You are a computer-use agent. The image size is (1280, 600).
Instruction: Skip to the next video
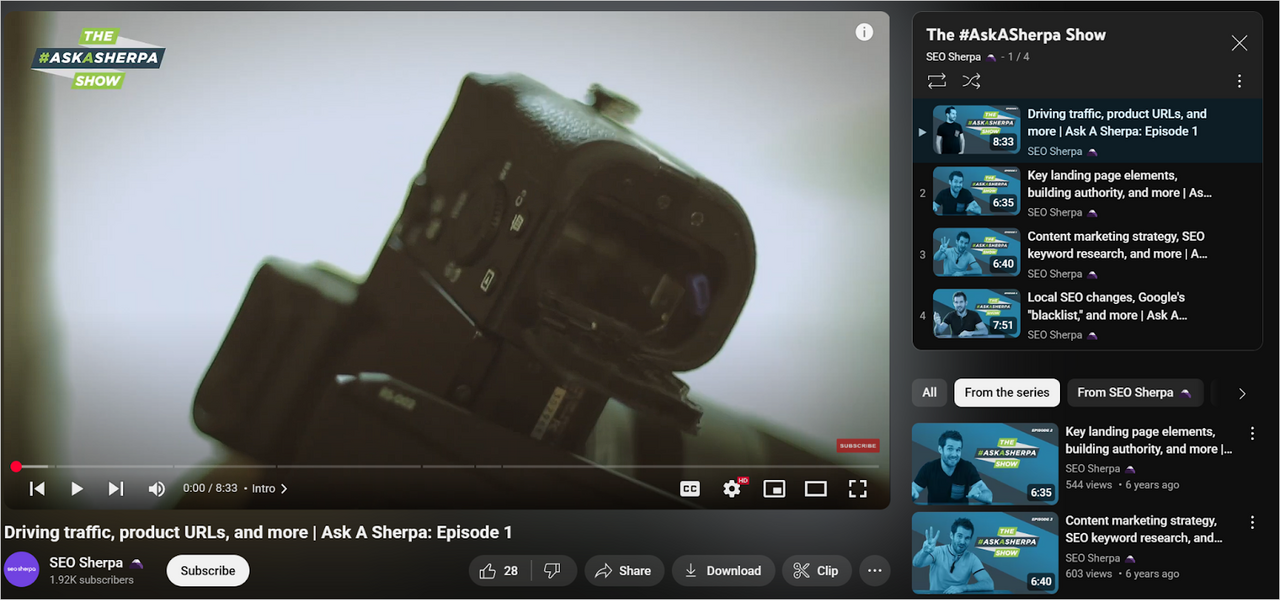(x=116, y=489)
